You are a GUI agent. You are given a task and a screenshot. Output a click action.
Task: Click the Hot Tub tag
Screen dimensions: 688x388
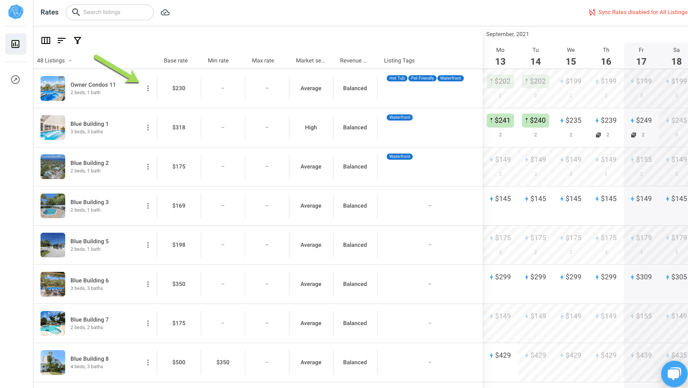(x=397, y=78)
